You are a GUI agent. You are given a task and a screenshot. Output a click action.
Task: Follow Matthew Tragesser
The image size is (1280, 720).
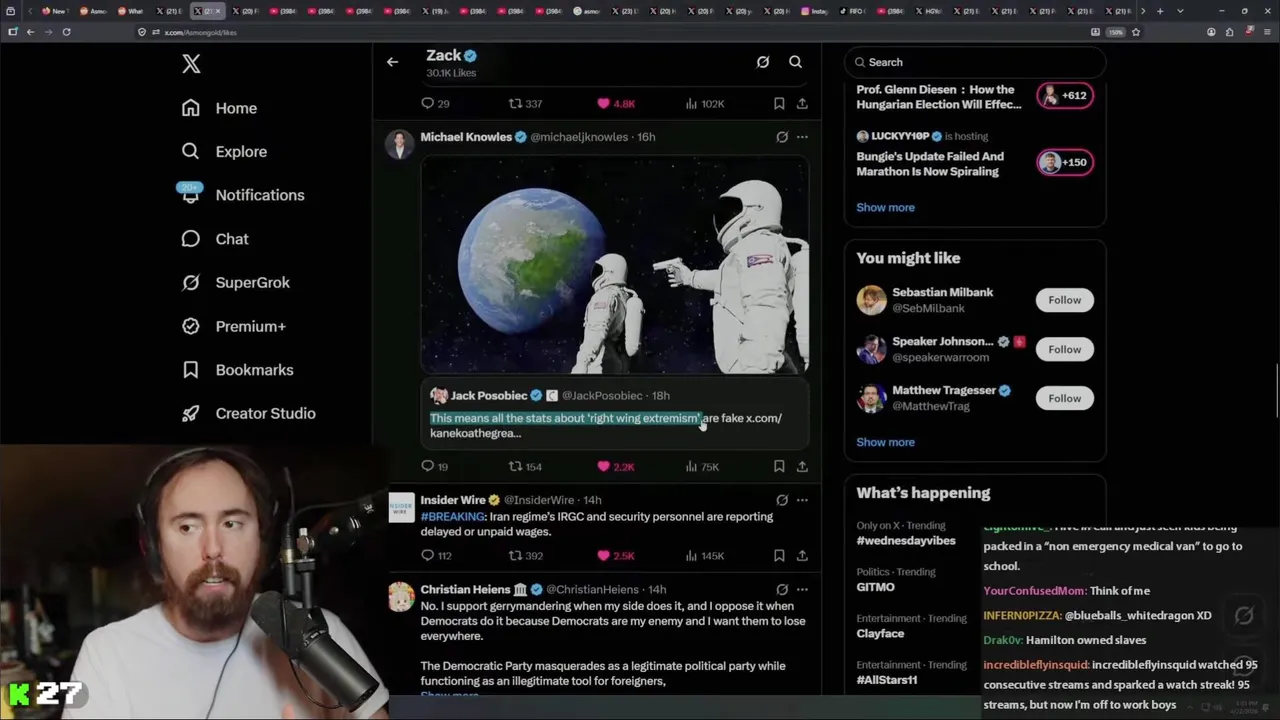tap(1064, 398)
